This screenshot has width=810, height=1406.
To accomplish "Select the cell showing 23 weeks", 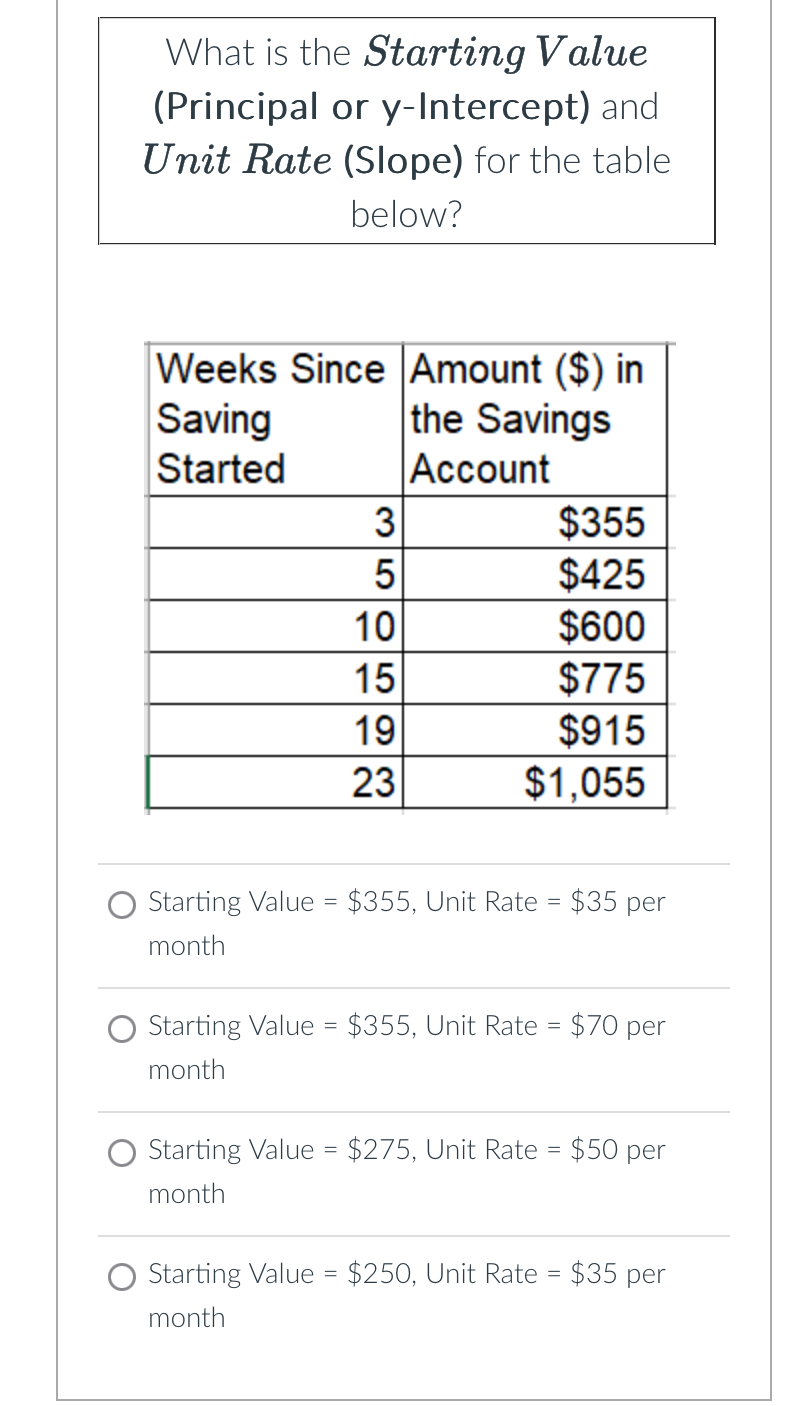I will coord(276,782).
